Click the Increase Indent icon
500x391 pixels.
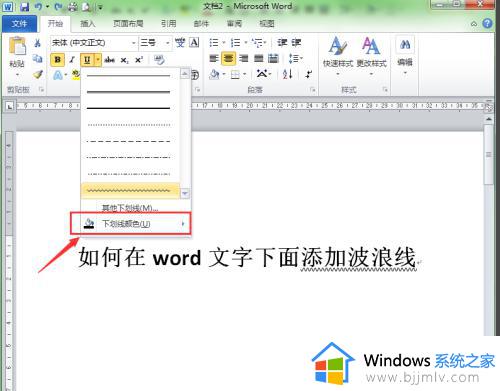[296, 43]
